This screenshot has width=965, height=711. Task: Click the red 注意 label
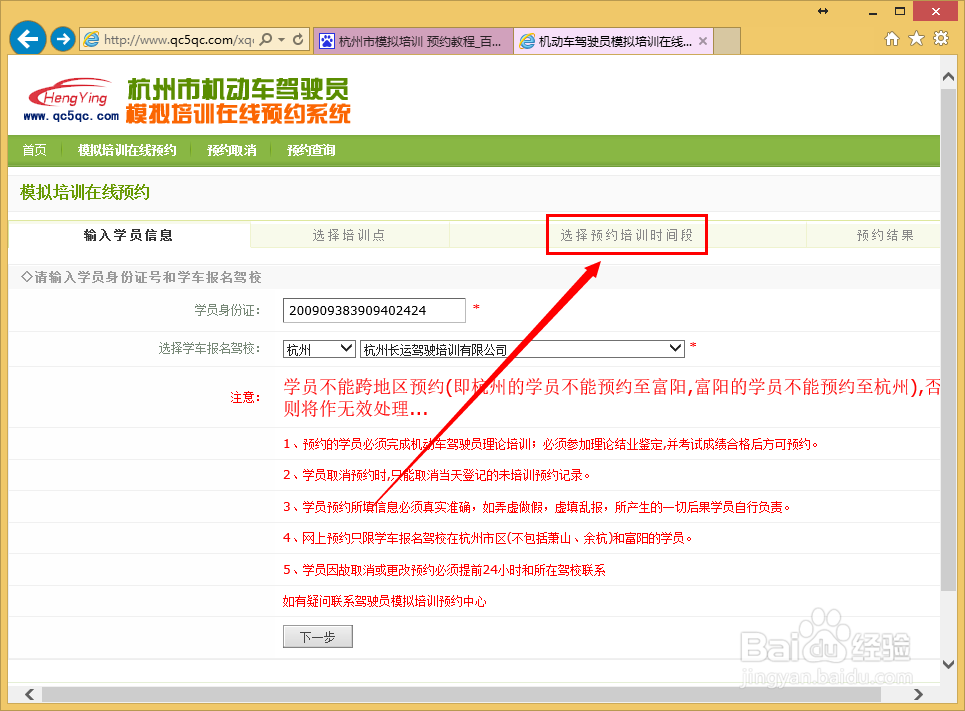245,398
